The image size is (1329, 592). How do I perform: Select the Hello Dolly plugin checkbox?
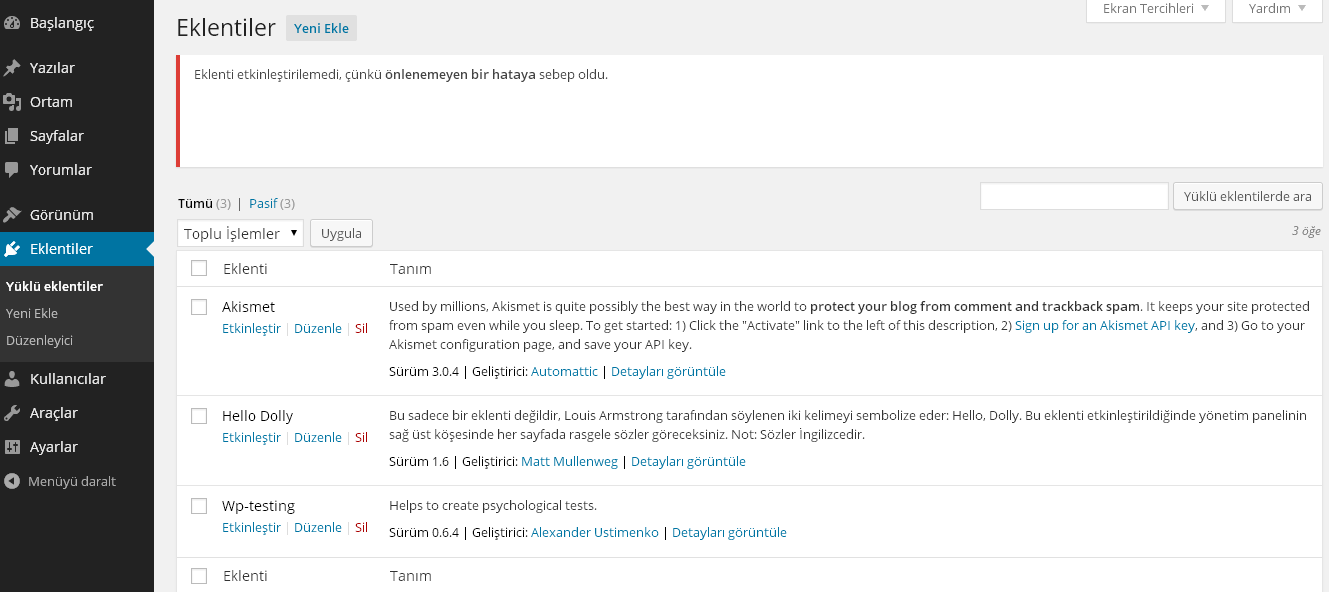click(x=199, y=416)
